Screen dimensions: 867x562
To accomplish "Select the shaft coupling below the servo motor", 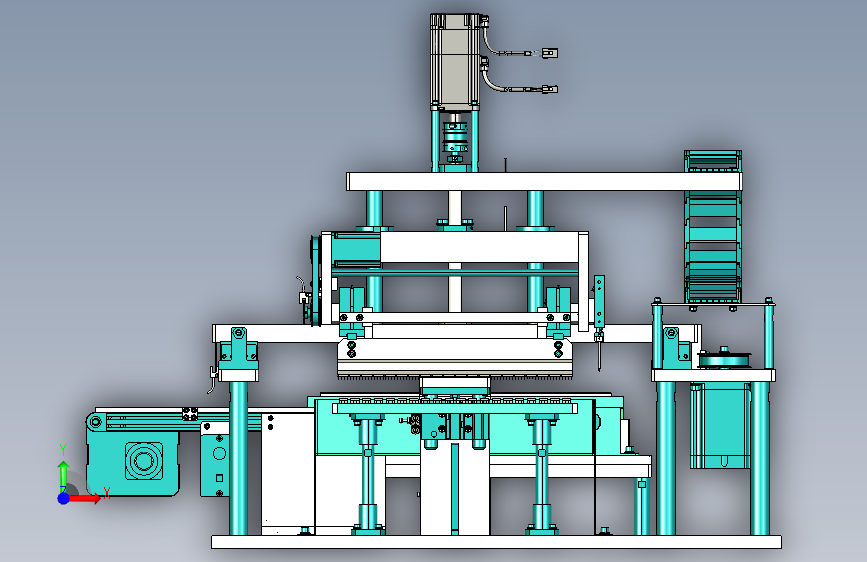I will (455, 137).
